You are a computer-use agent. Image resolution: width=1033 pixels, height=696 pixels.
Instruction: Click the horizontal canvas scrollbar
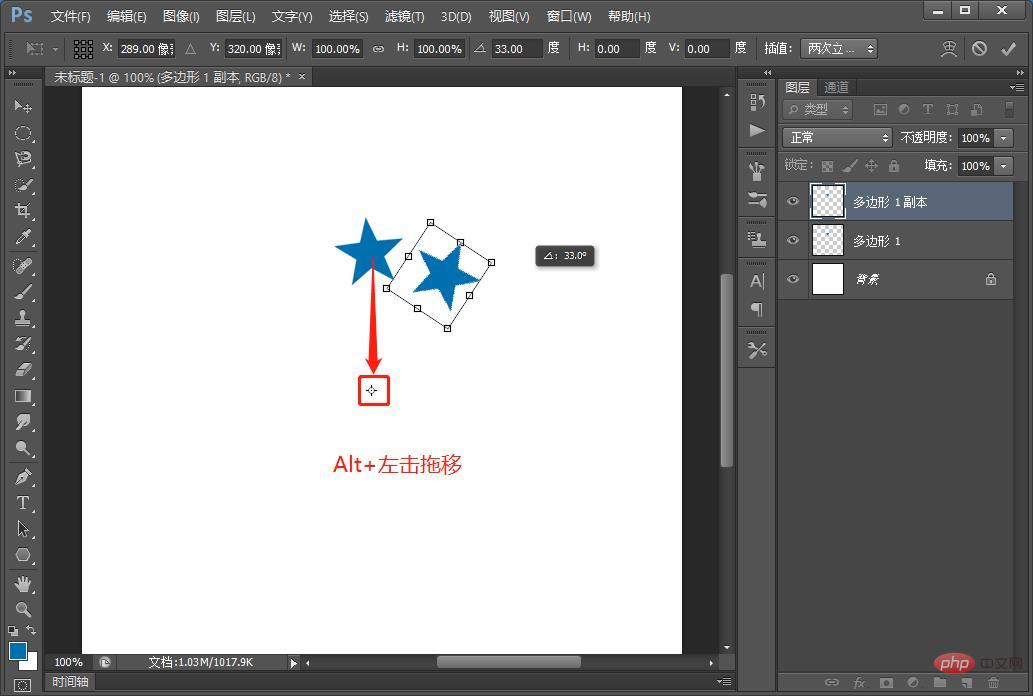[x=509, y=662]
